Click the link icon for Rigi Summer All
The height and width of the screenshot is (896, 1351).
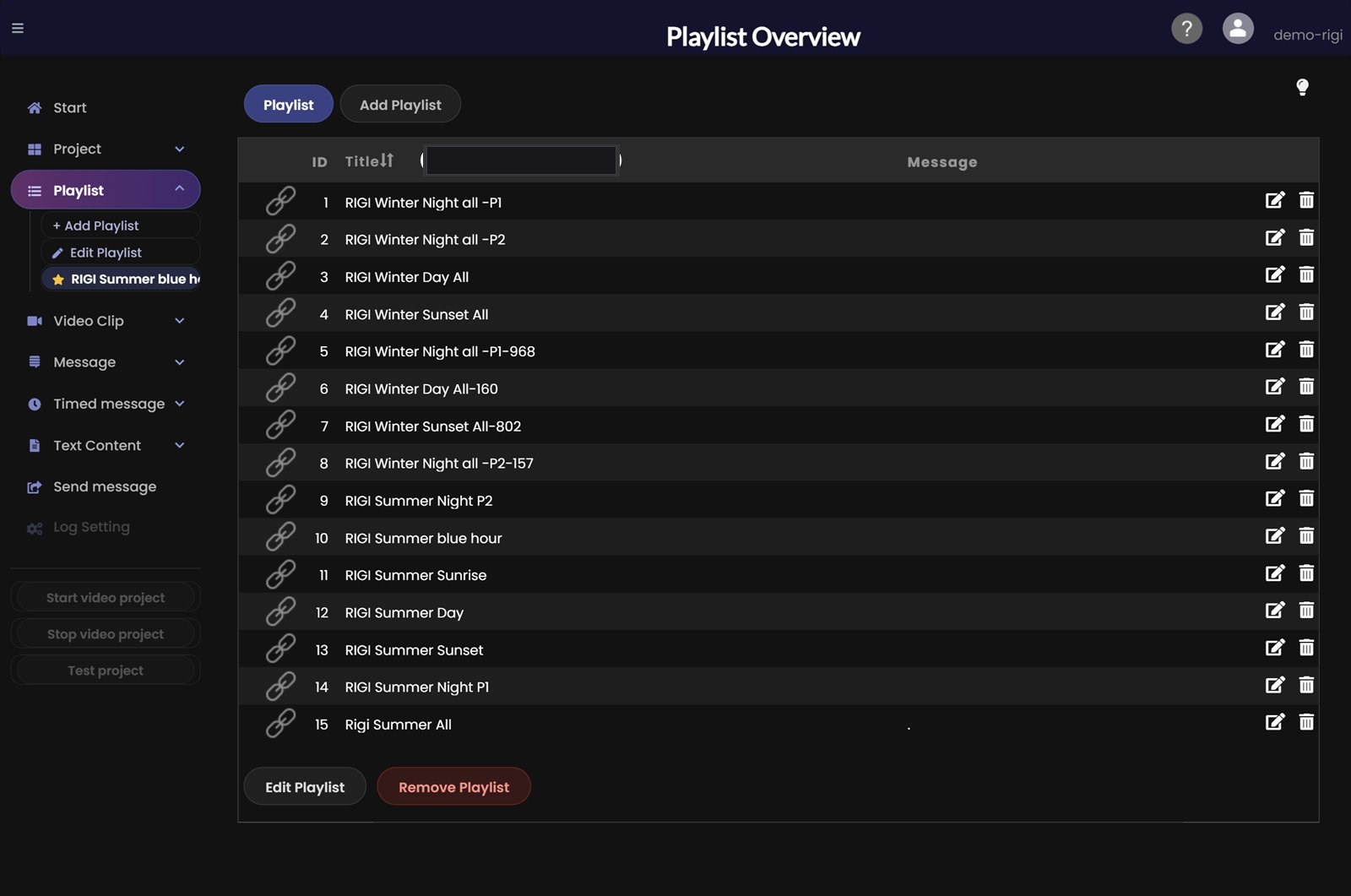click(x=280, y=724)
